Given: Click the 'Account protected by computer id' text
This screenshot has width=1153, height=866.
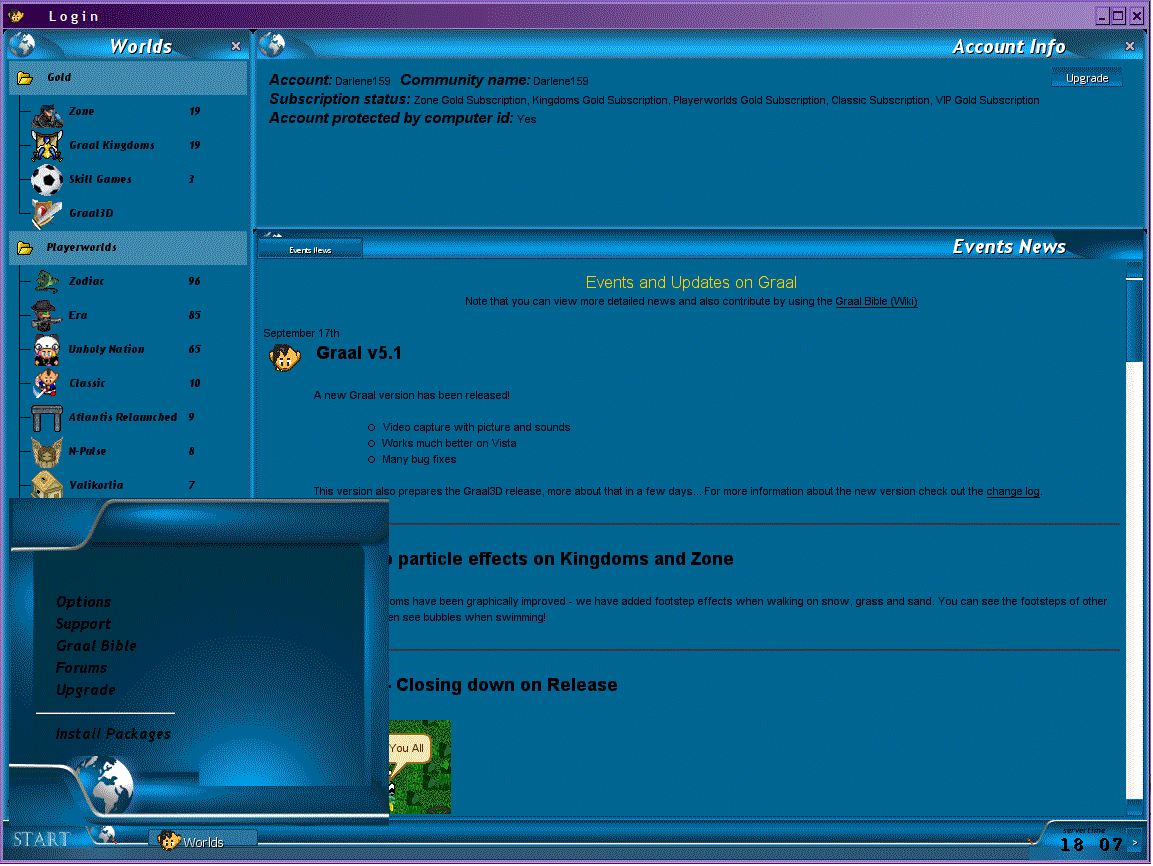Looking at the screenshot, I should tap(390, 118).
